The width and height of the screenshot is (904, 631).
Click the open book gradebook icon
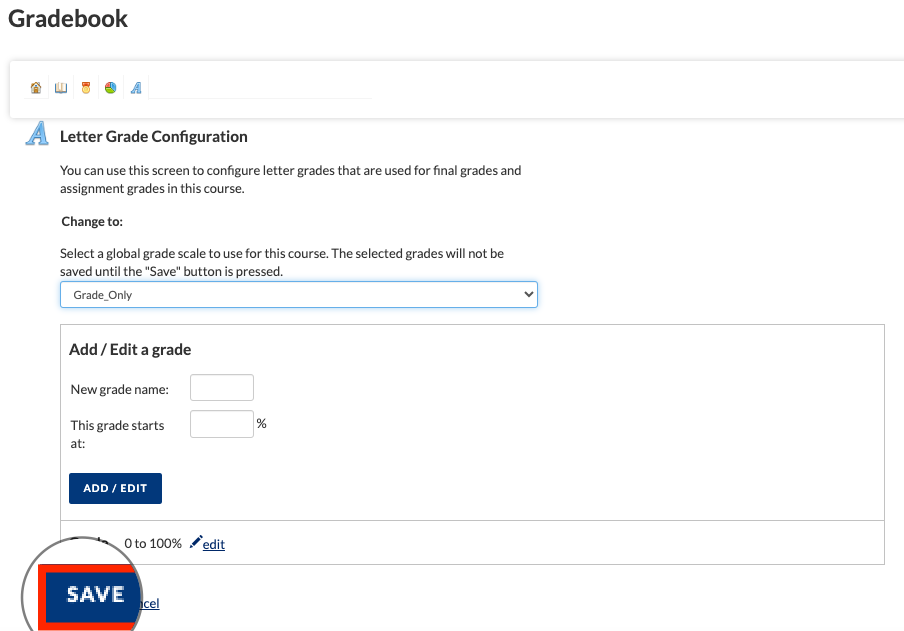click(61, 88)
